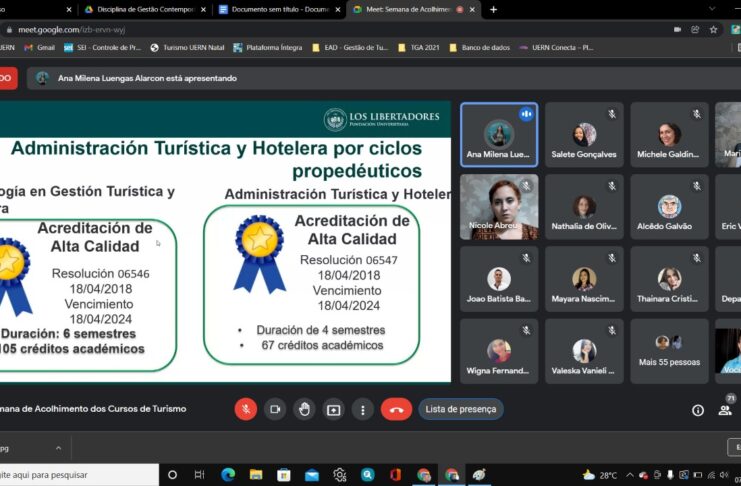Select Wigna Fernandes participant tile
This screenshot has height=486, width=741.
pyautogui.click(x=499, y=351)
